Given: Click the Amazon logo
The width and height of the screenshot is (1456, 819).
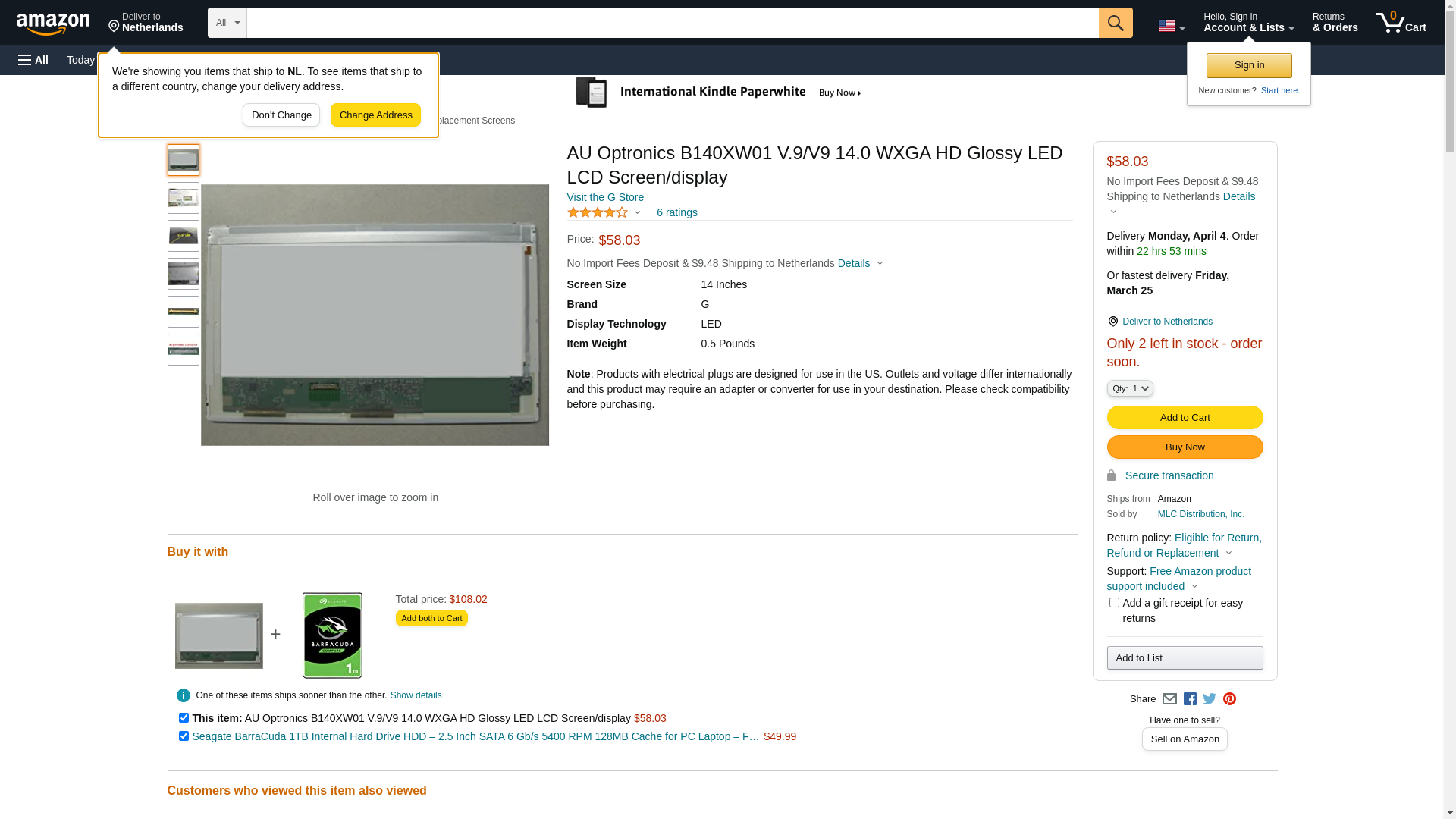Looking at the screenshot, I should pyautogui.click(x=53, y=24).
